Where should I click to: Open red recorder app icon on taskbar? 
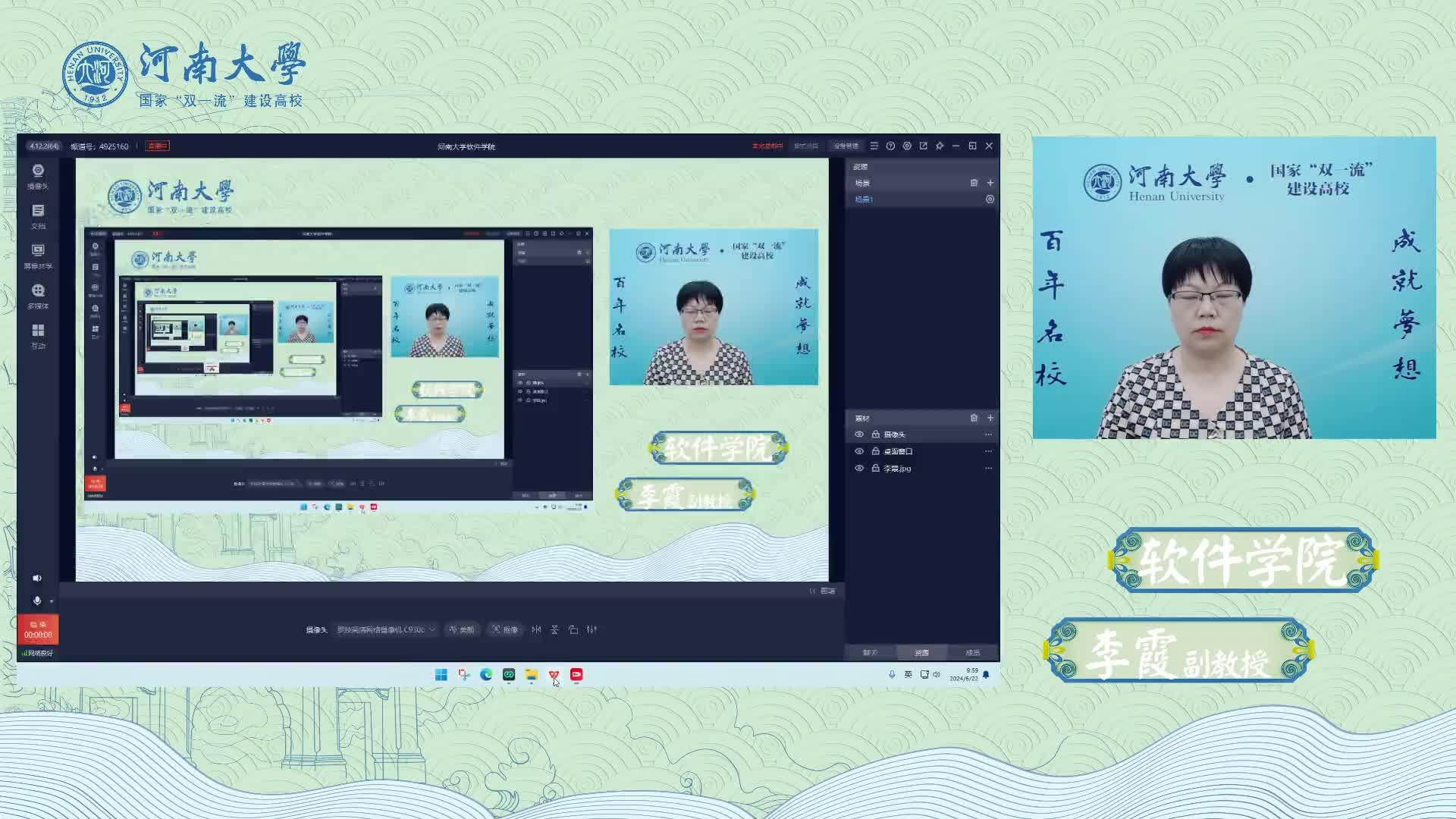click(576, 674)
